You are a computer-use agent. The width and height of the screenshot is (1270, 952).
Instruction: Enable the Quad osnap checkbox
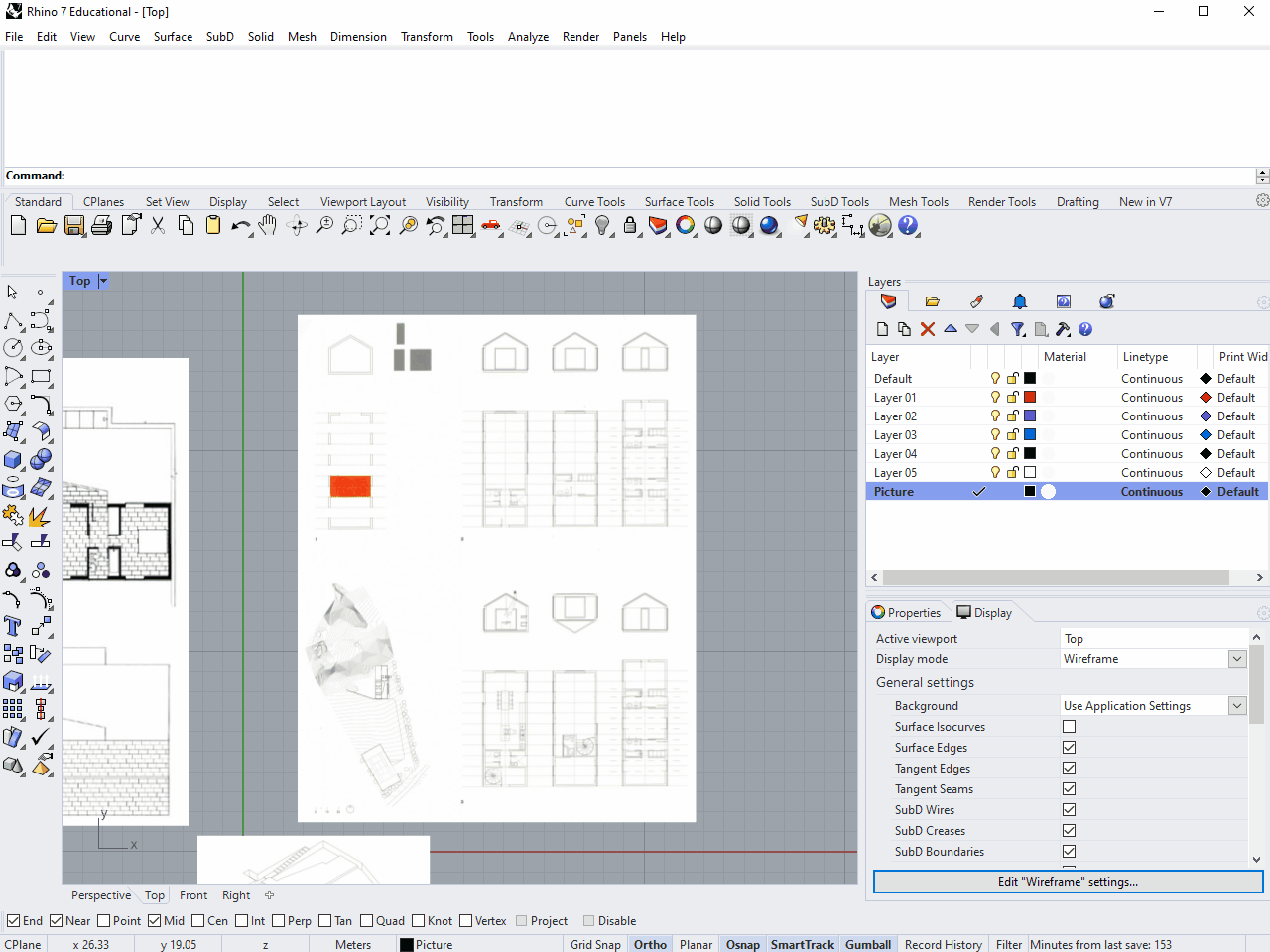point(367,921)
